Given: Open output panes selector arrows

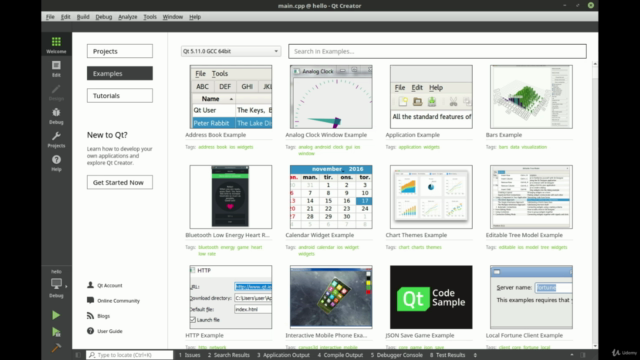Looking at the screenshot, I should tap(475, 355).
